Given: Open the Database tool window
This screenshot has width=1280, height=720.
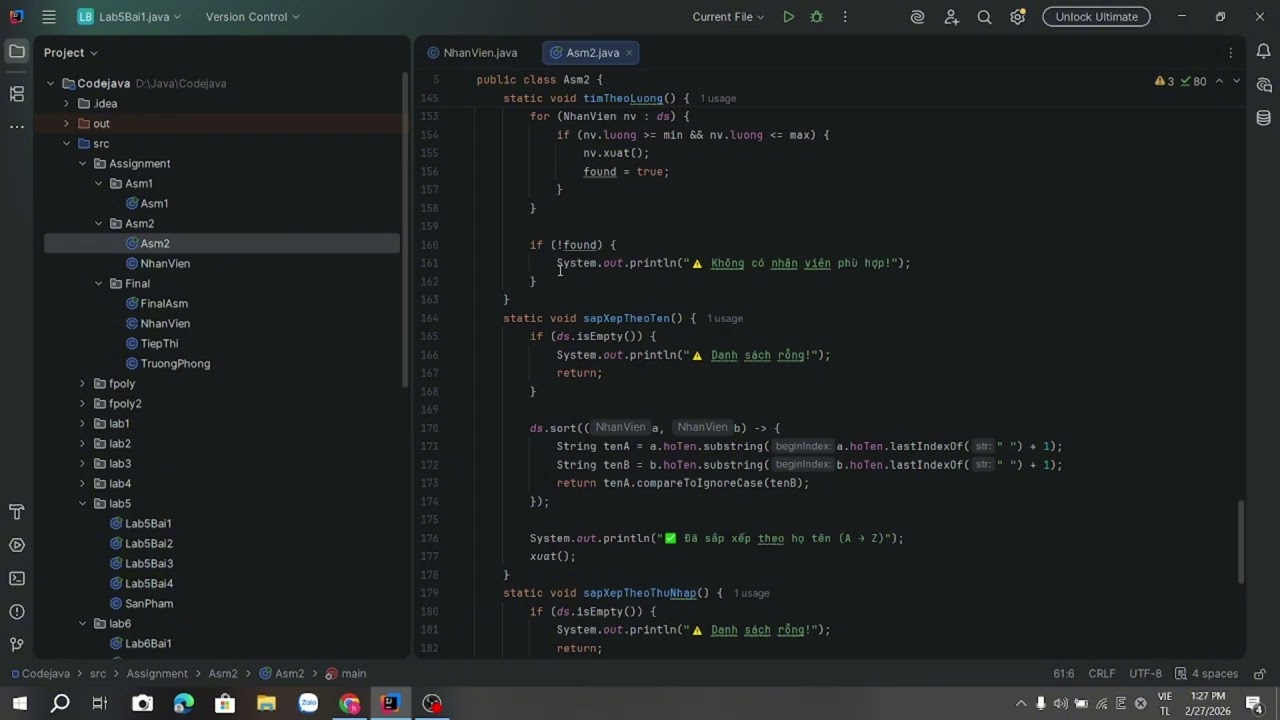Looking at the screenshot, I should click(x=1263, y=118).
